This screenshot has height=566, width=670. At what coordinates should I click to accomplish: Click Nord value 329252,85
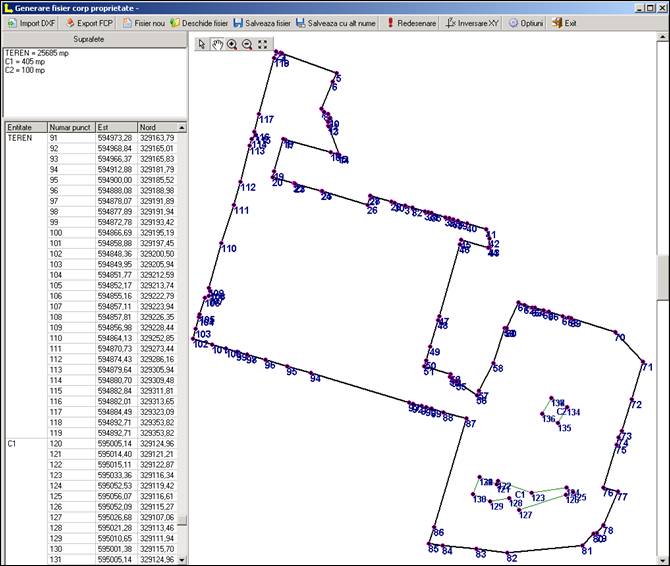(157, 338)
